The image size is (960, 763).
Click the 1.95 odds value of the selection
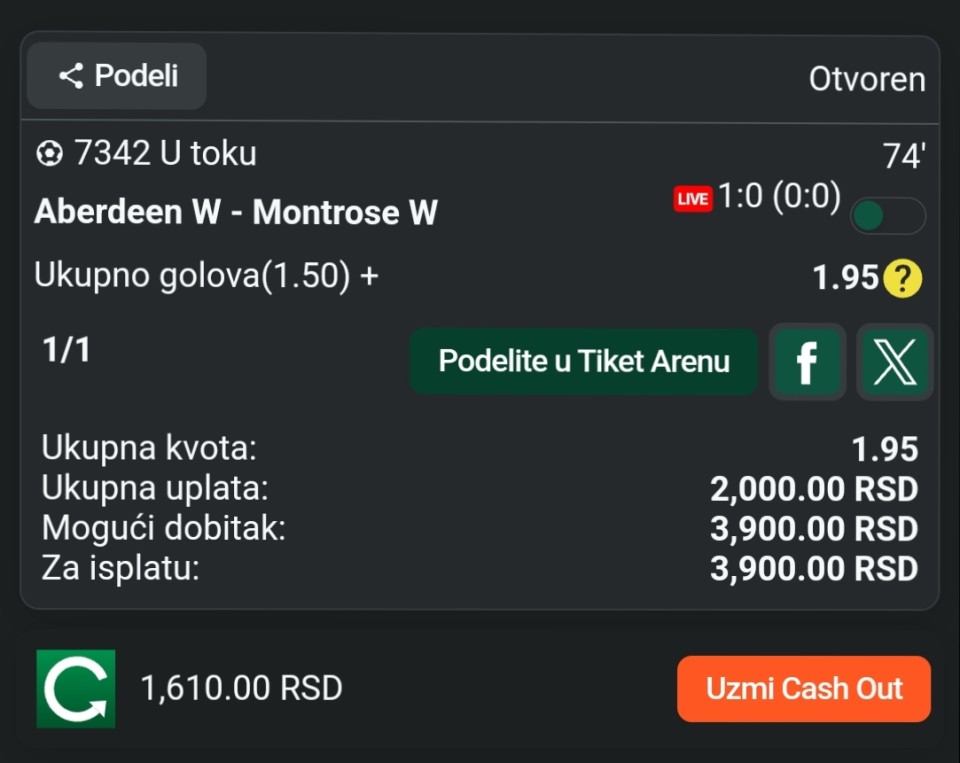point(846,277)
